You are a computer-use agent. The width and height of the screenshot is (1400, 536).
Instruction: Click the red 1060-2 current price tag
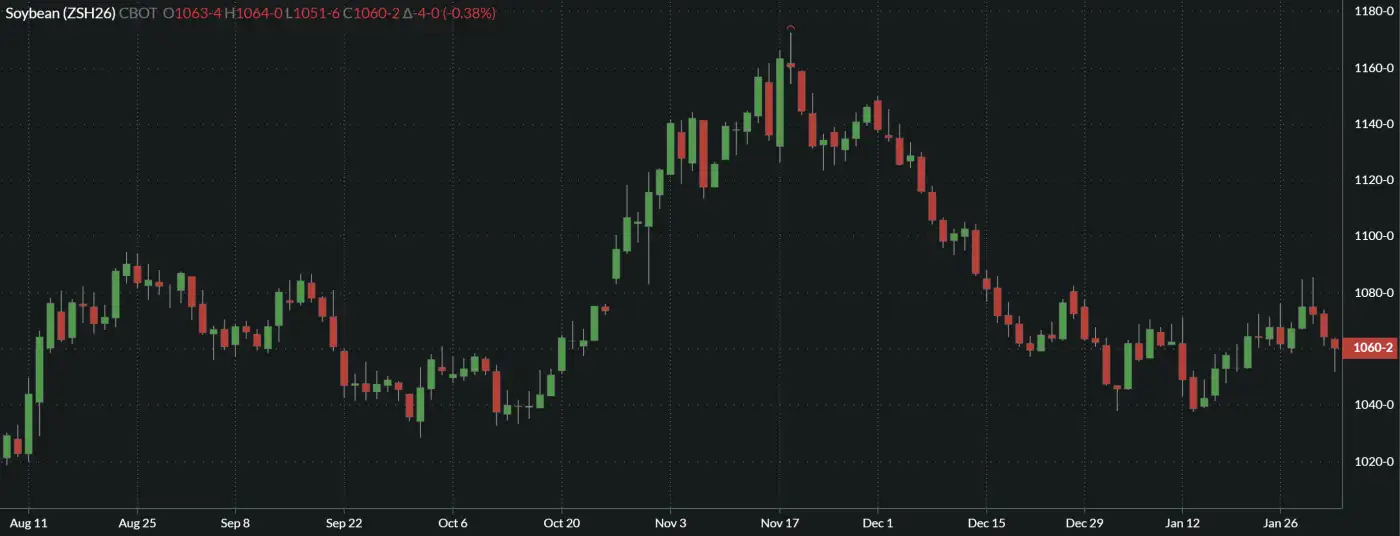click(x=1372, y=348)
